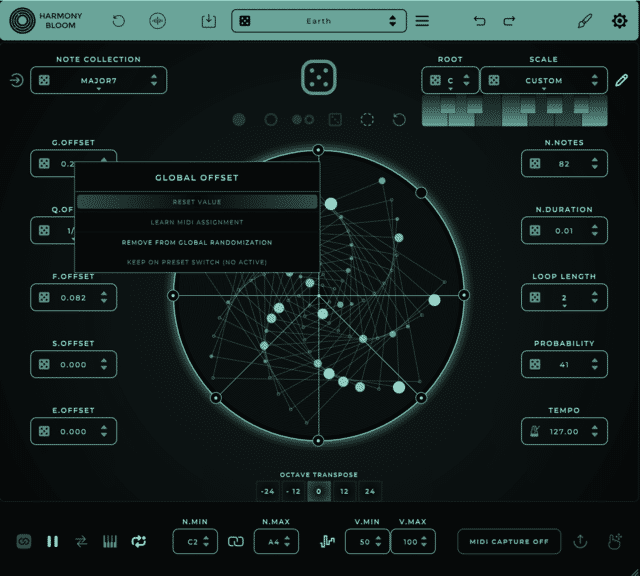Select Reset Value in Global Offset menu

[197, 202]
